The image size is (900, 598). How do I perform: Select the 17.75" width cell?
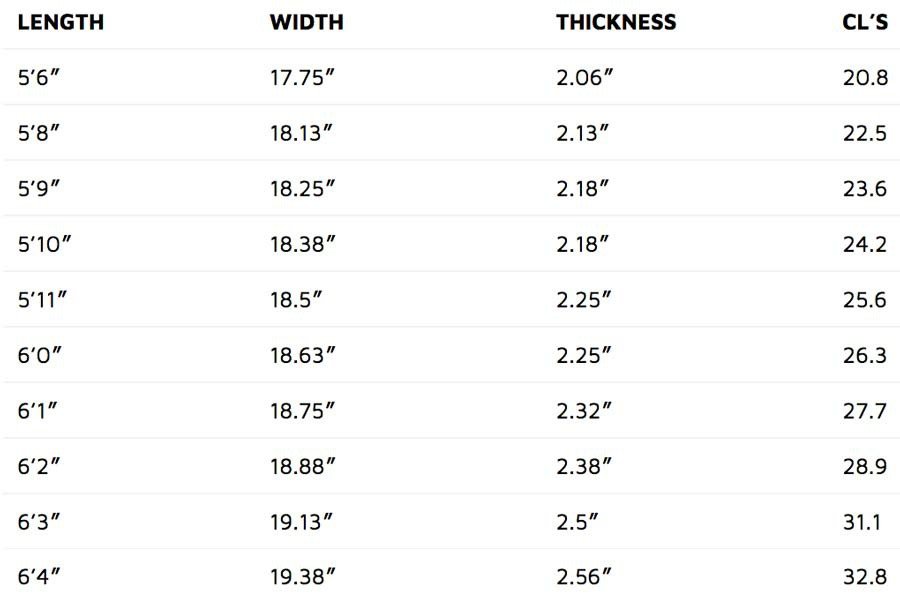pyautogui.click(x=302, y=77)
